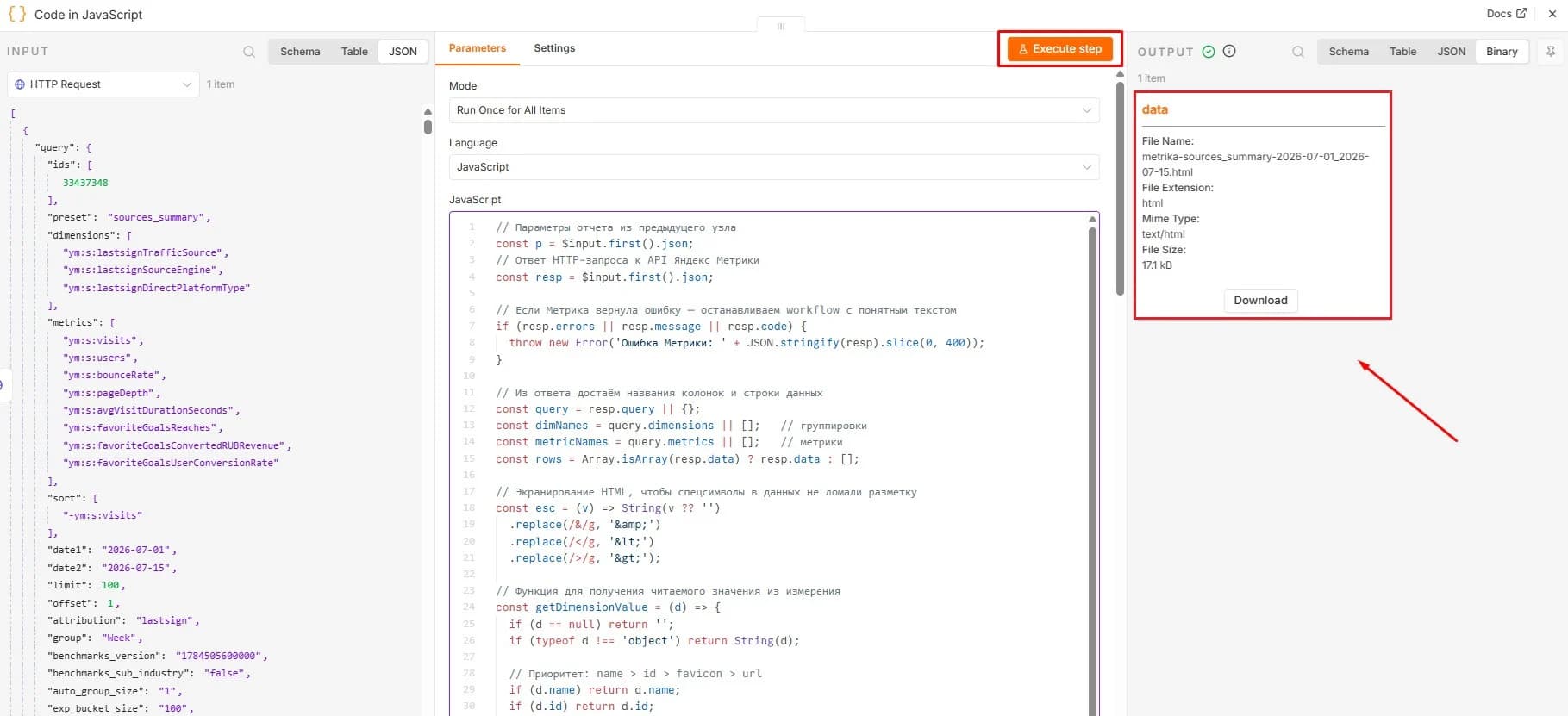
Task: Open the Mode dropdown (Run Once for All Items)
Action: point(774,110)
